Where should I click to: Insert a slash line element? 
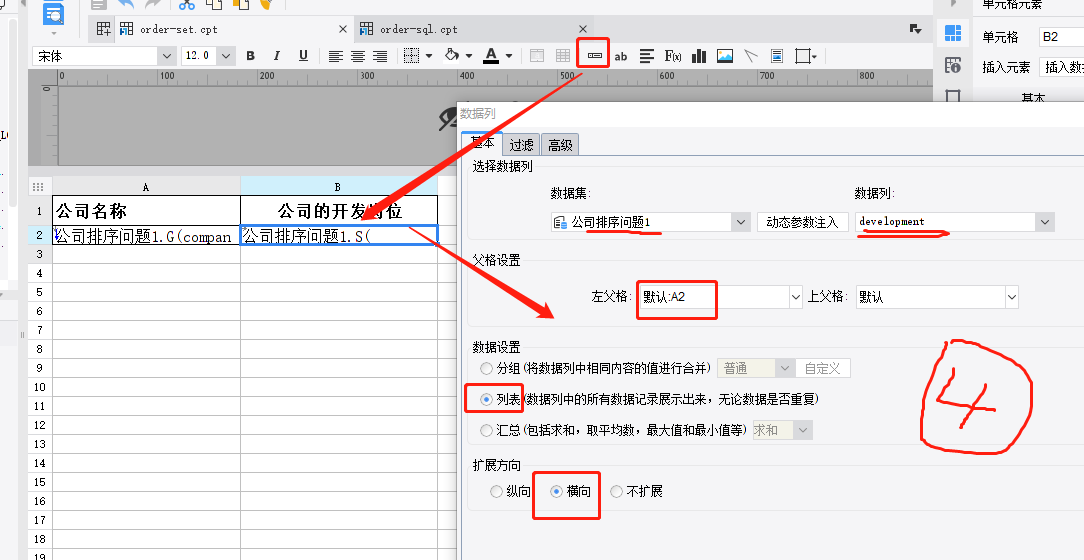click(751, 56)
